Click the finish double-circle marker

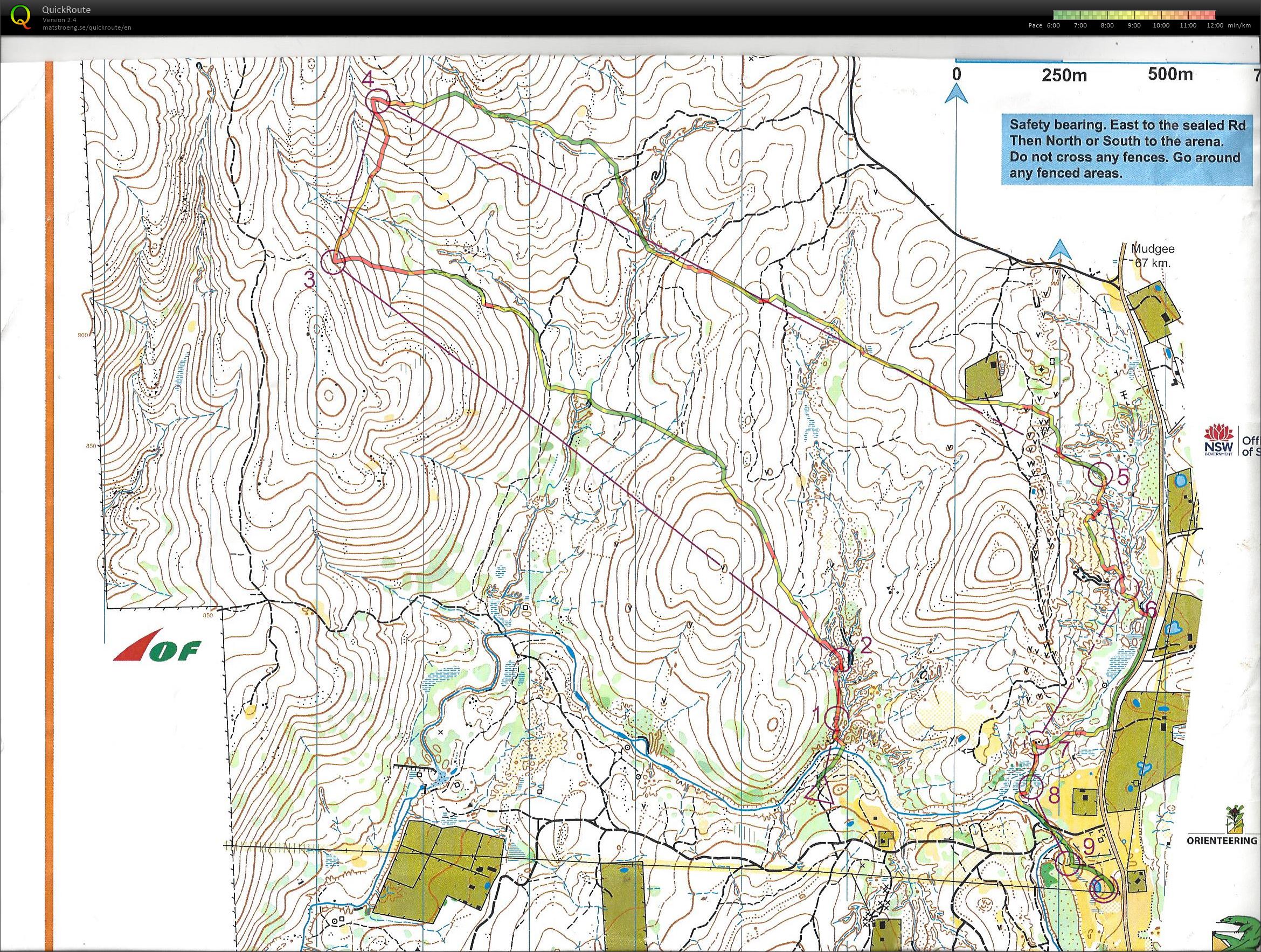pos(1103,889)
